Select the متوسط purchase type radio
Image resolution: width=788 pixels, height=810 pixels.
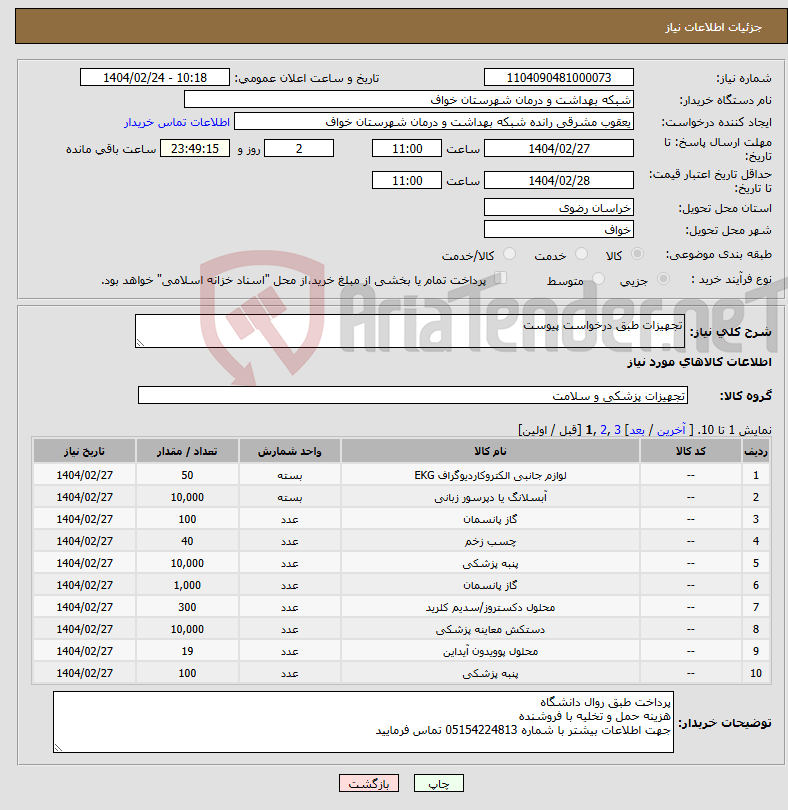point(598,279)
